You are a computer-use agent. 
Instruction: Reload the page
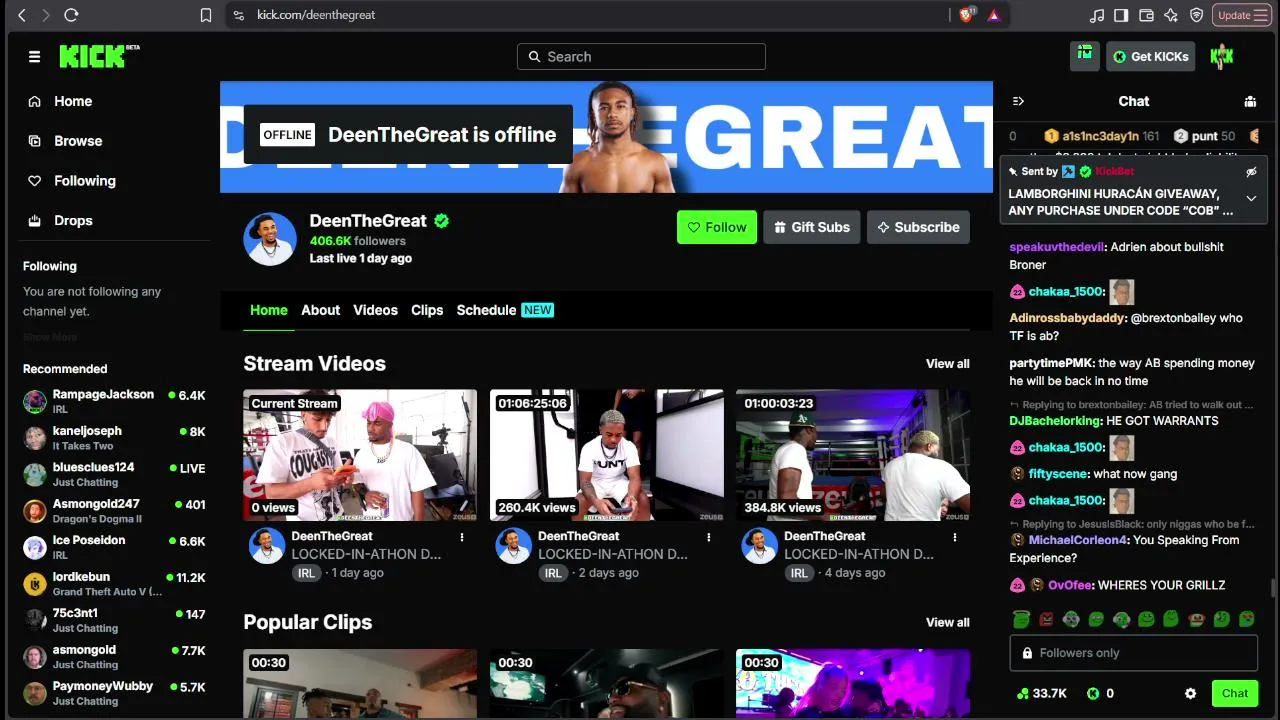71,15
